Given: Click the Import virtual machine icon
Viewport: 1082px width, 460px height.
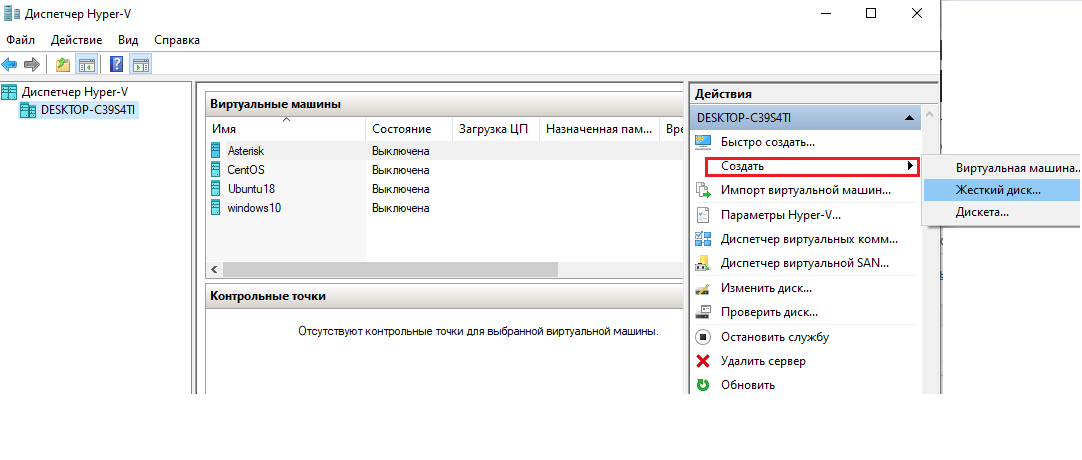Looking at the screenshot, I should pos(702,190).
